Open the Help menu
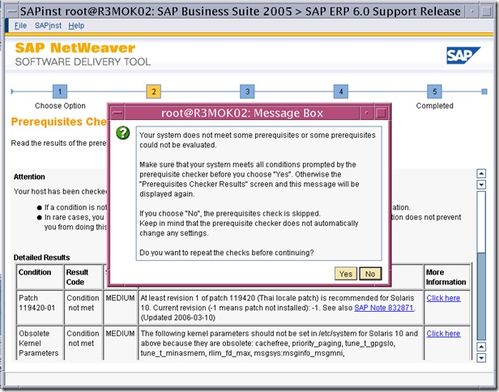The height and width of the screenshot is (392, 499). coord(76,26)
